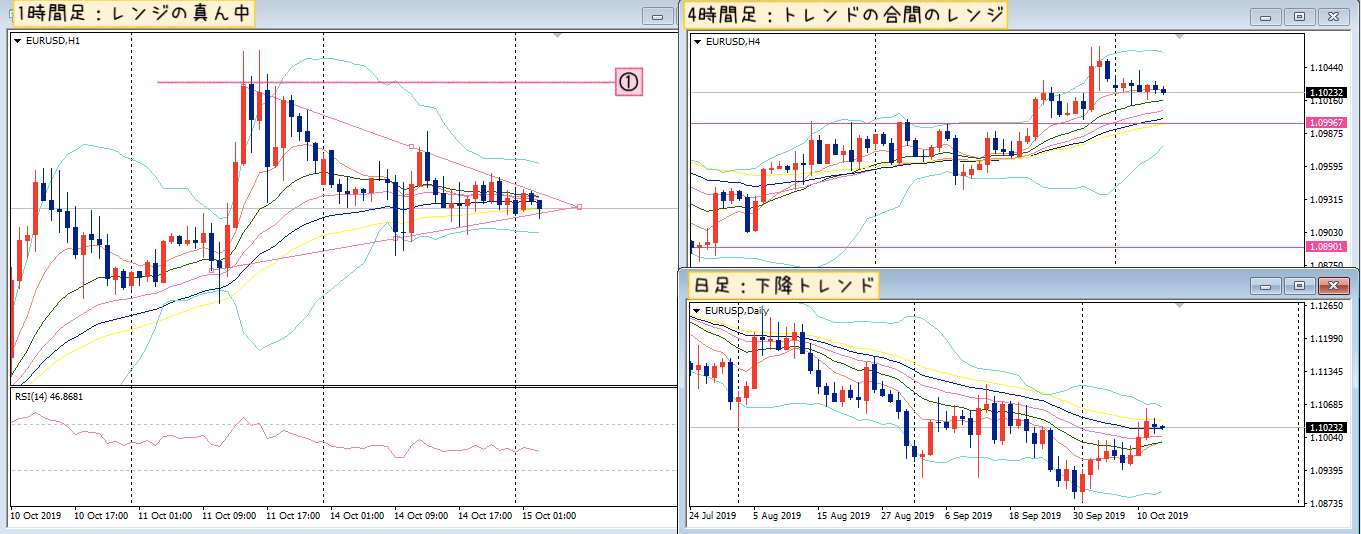The image size is (1361, 534).
Task: Click the chart shift marker in the H4 chart
Action: [x=1180, y=37]
